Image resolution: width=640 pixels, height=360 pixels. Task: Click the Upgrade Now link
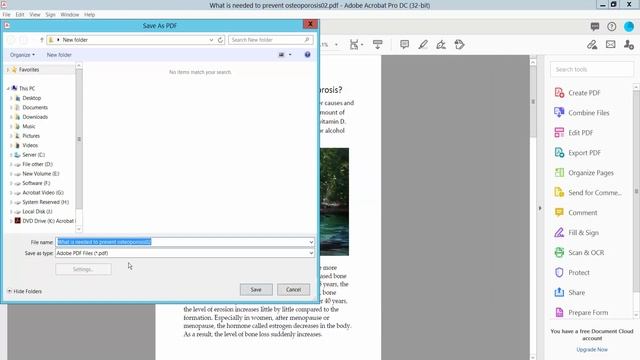pyautogui.click(x=592, y=349)
